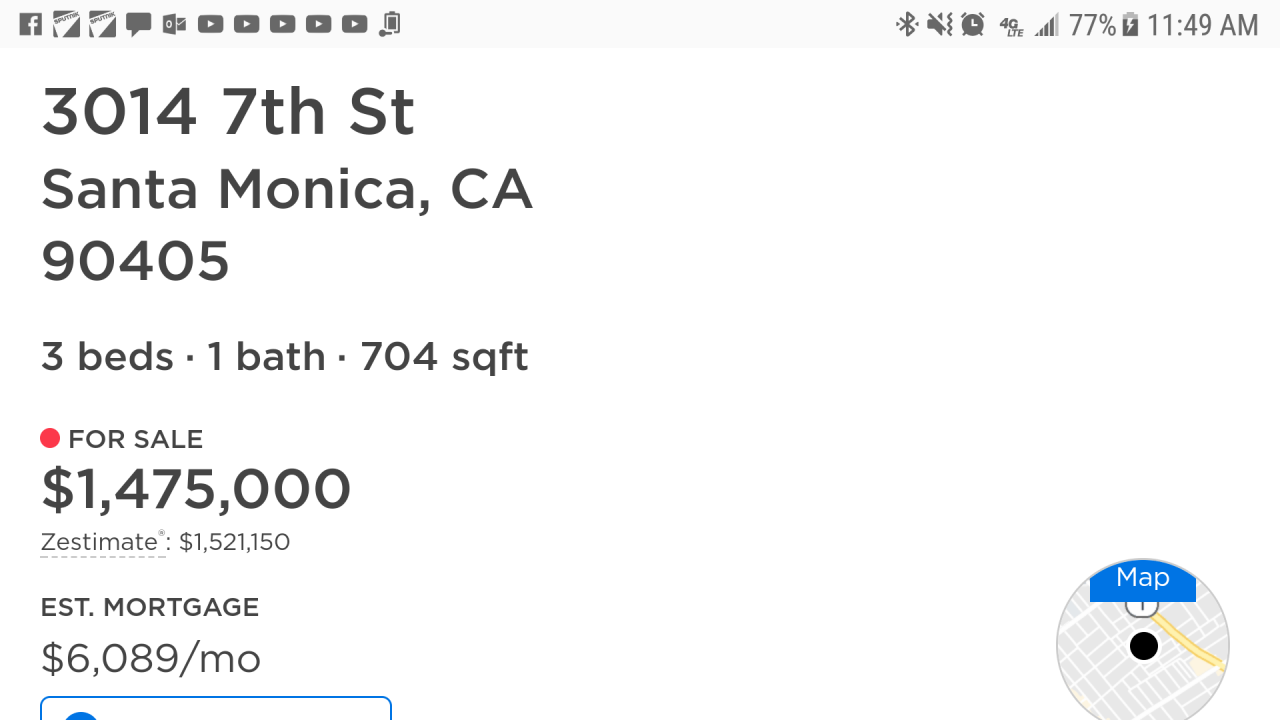Tap the battery transfer notification icon
This screenshot has height=720, width=1280.
tap(390, 24)
